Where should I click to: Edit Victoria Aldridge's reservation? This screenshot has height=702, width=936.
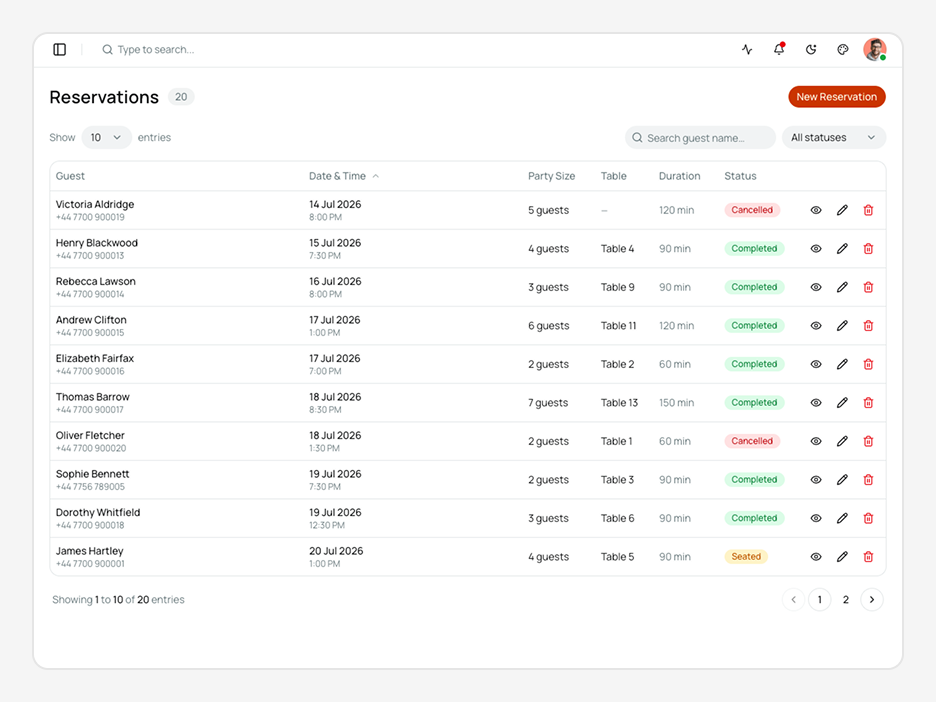point(842,210)
